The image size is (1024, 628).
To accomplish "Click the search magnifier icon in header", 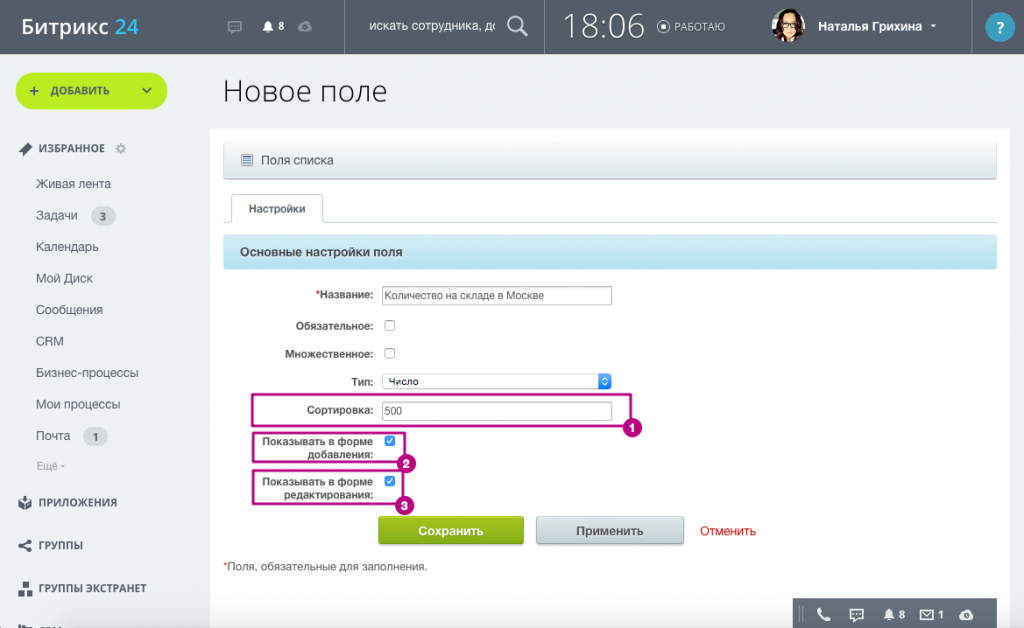I will pos(517,26).
